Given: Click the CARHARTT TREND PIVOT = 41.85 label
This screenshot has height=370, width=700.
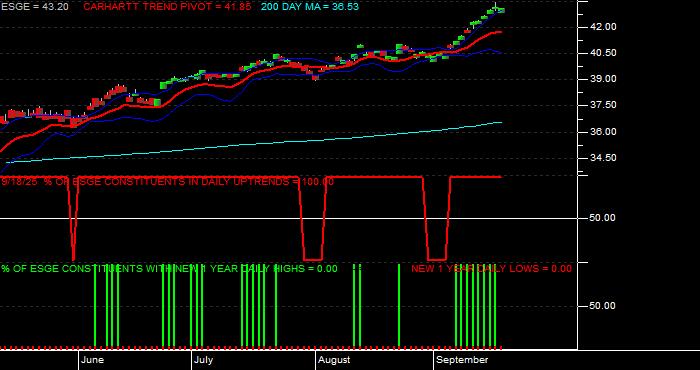Looking at the screenshot, I should tap(167, 7).
